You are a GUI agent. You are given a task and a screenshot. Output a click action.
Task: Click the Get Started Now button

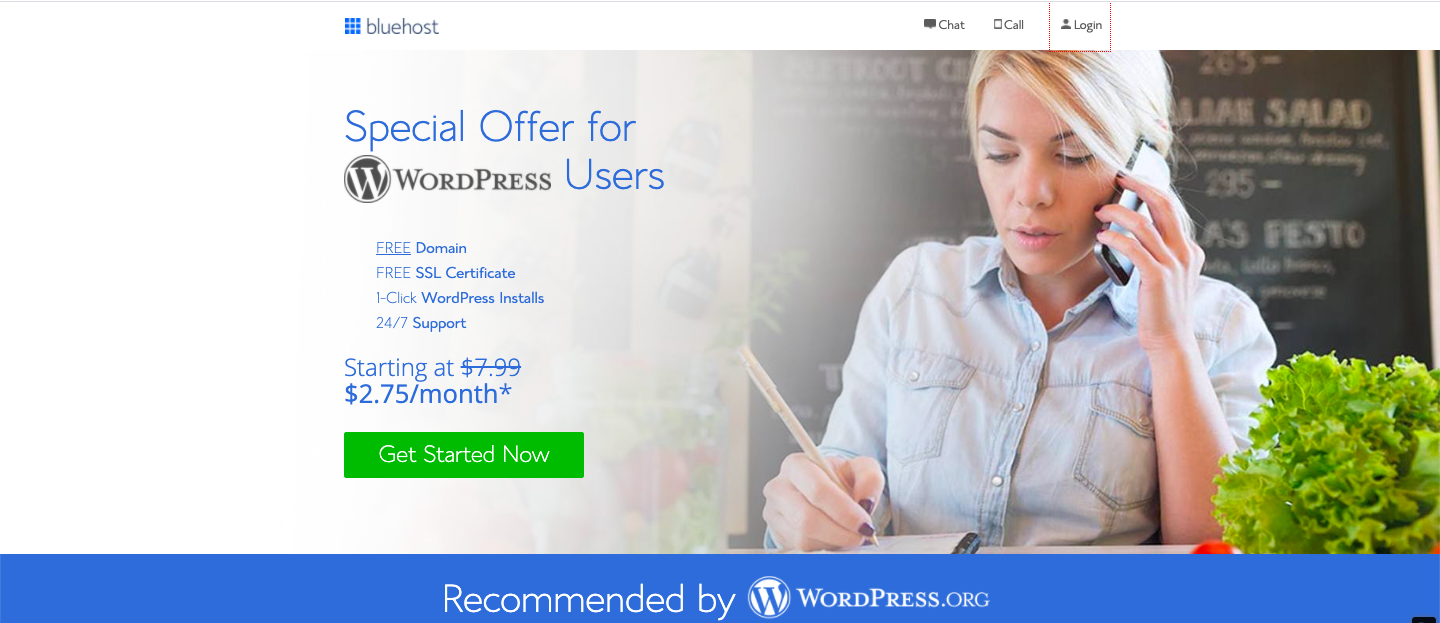(x=464, y=455)
